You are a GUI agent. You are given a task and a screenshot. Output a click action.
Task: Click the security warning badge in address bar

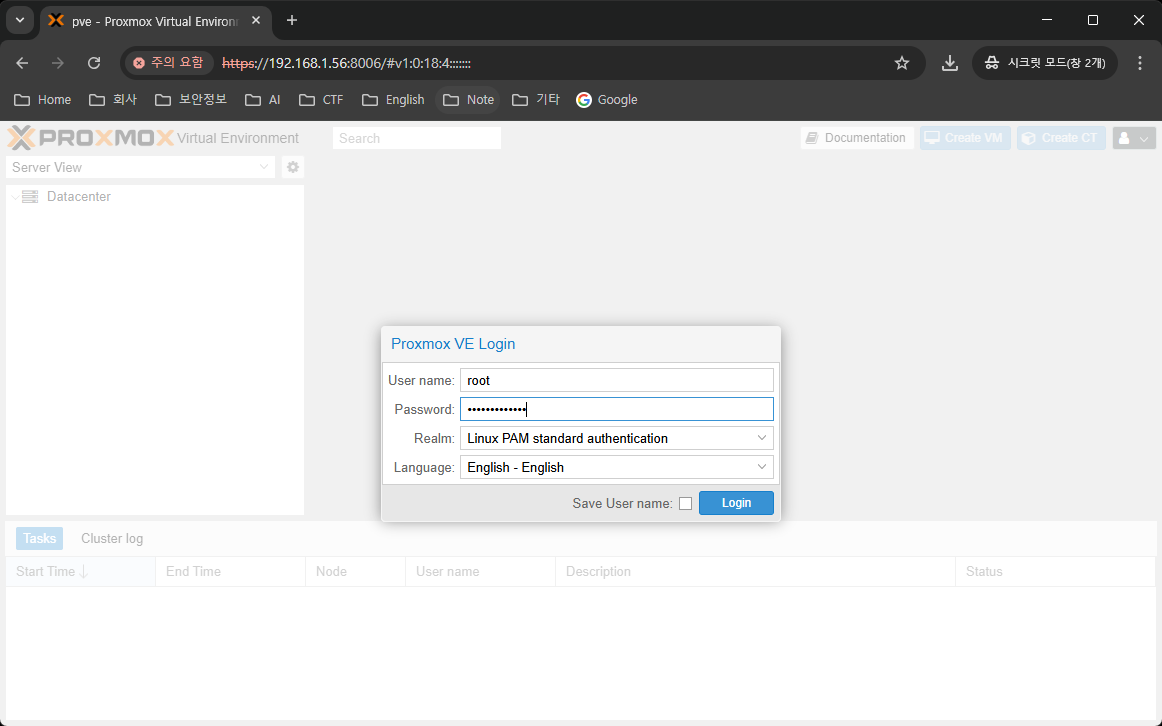tap(169, 63)
